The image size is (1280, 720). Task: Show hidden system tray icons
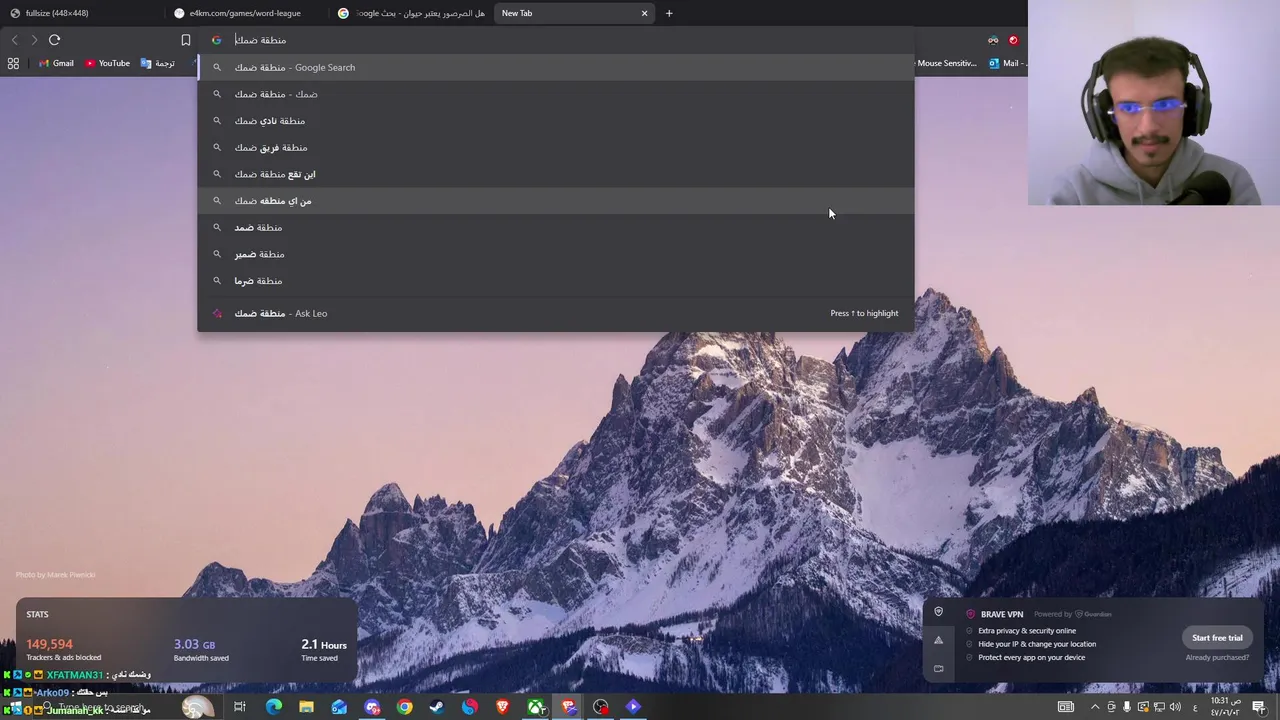(1095, 707)
